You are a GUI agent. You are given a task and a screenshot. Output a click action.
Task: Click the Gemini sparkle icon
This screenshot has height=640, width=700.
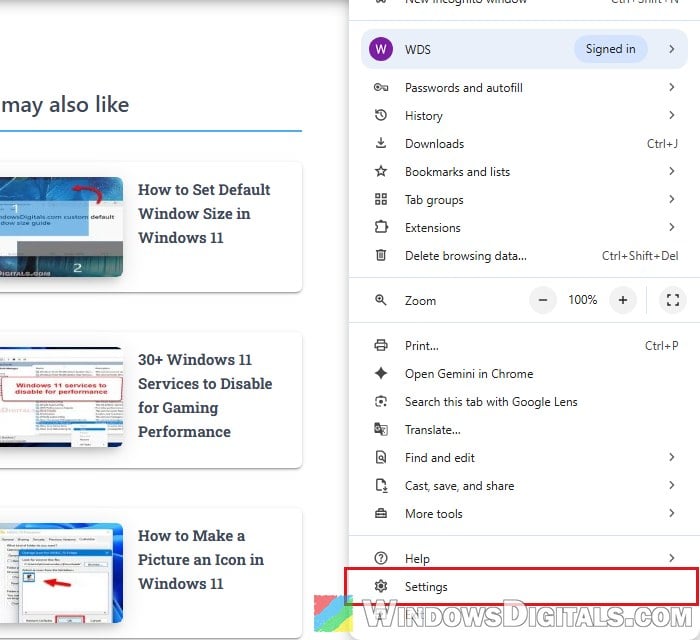[x=381, y=373]
